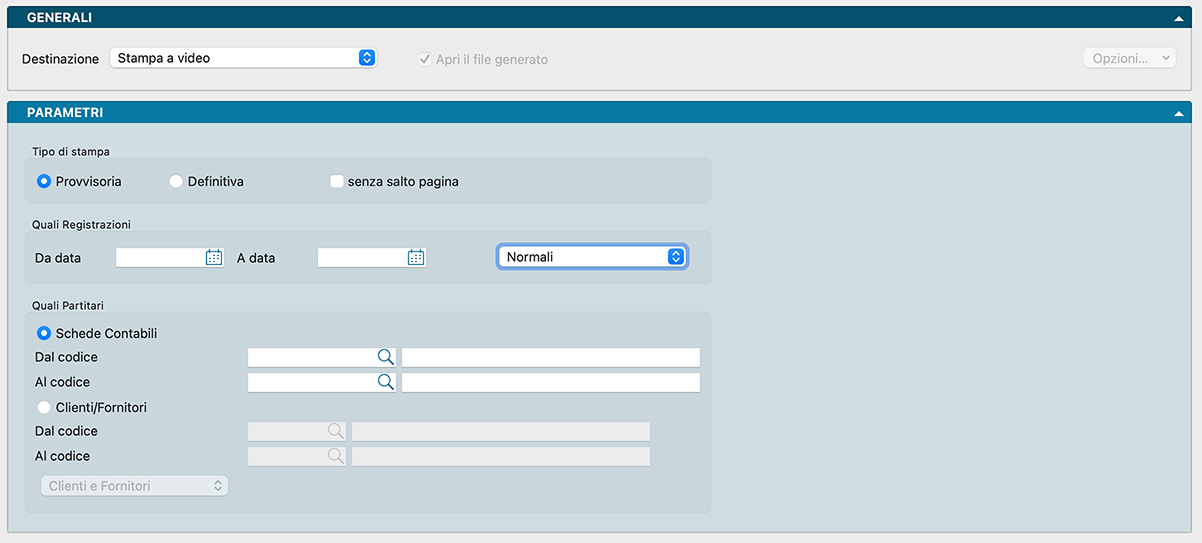Image resolution: width=1202 pixels, height=543 pixels.
Task: Open the Normali registrations dropdown
Action: (x=592, y=257)
